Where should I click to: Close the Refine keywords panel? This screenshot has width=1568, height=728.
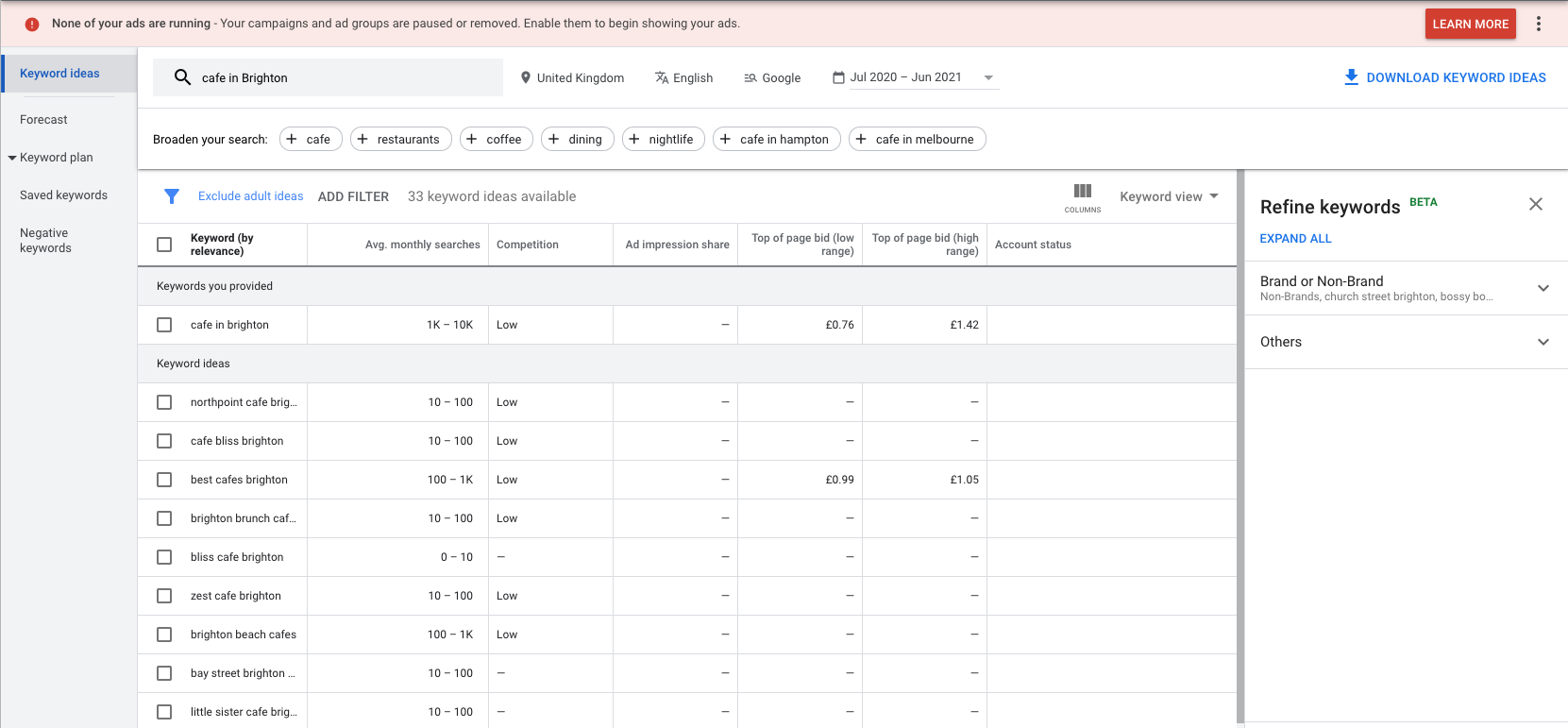click(x=1536, y=204)
